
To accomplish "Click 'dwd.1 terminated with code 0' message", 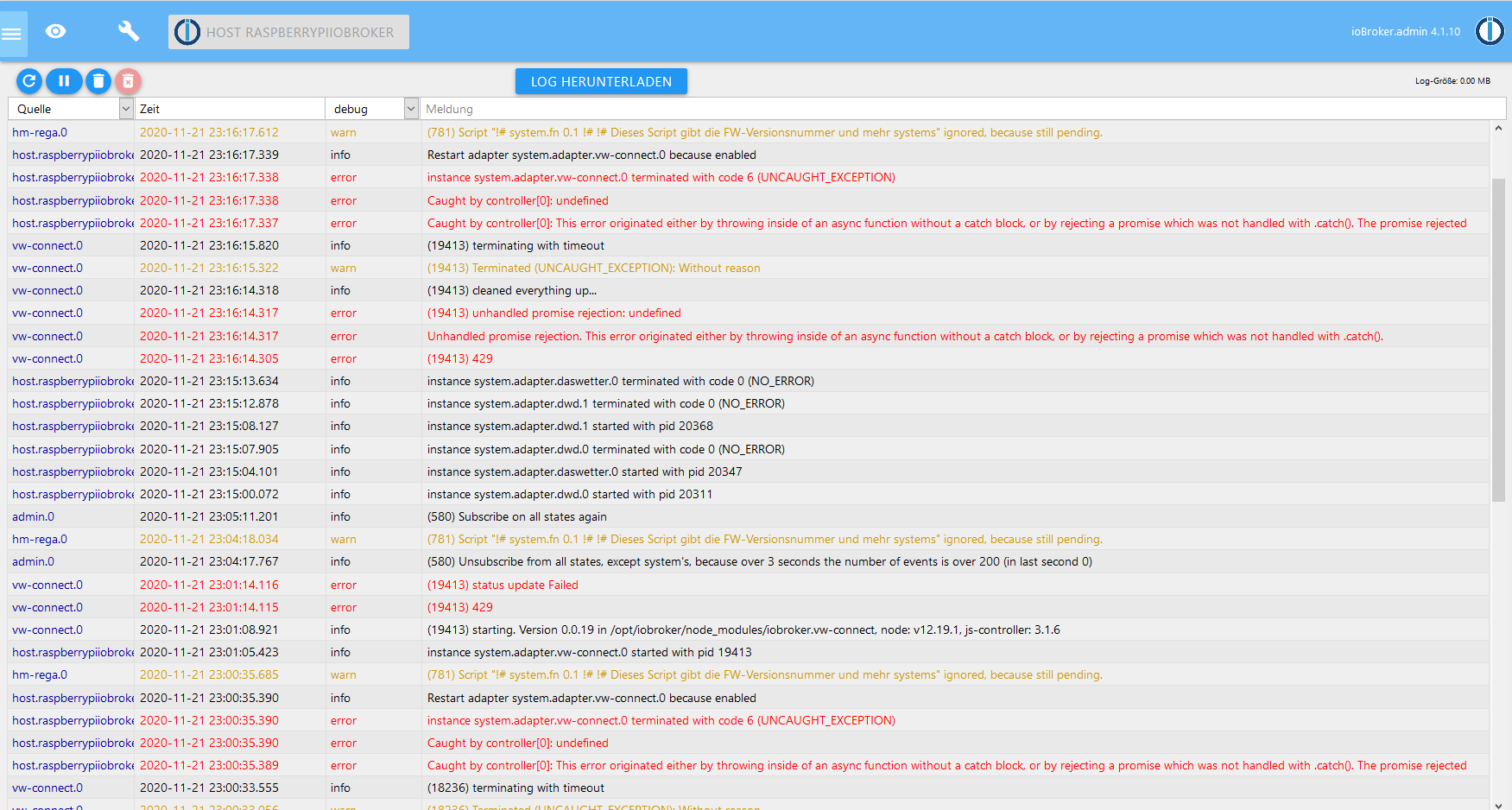I will (x=606, y=403).
